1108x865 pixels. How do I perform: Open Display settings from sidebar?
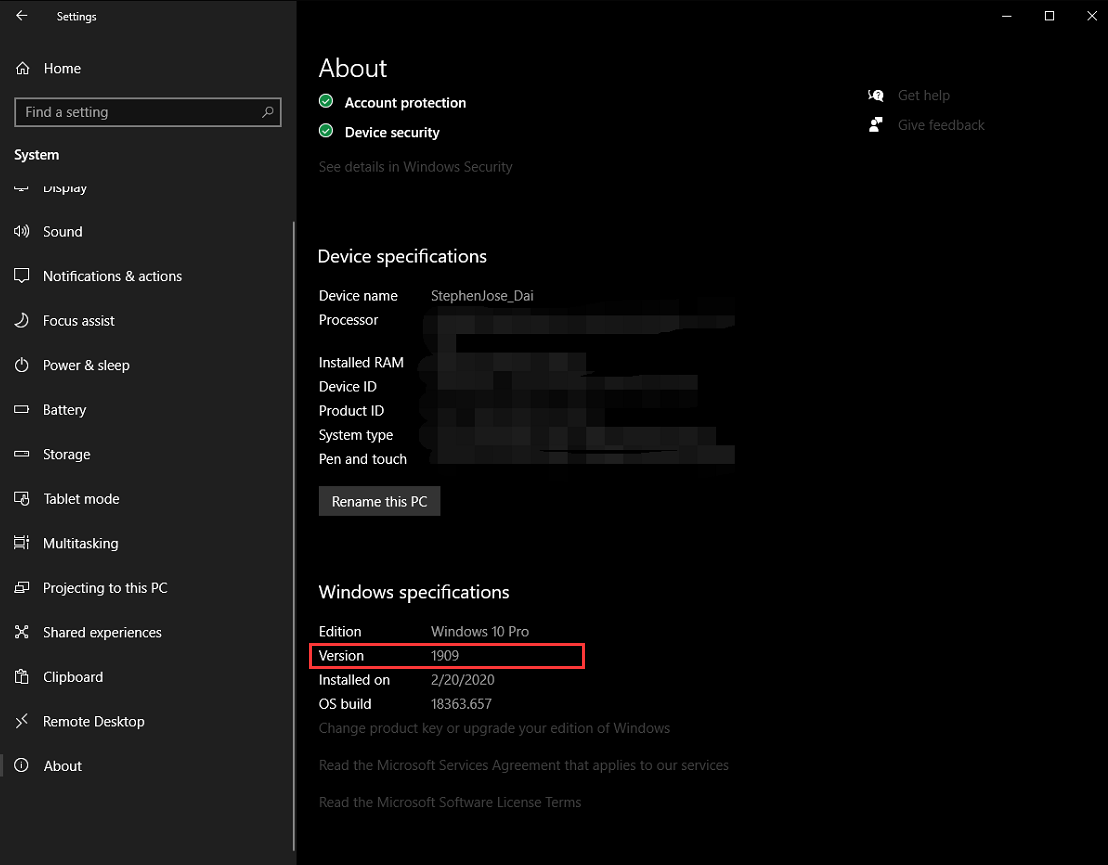coord(64,188)
